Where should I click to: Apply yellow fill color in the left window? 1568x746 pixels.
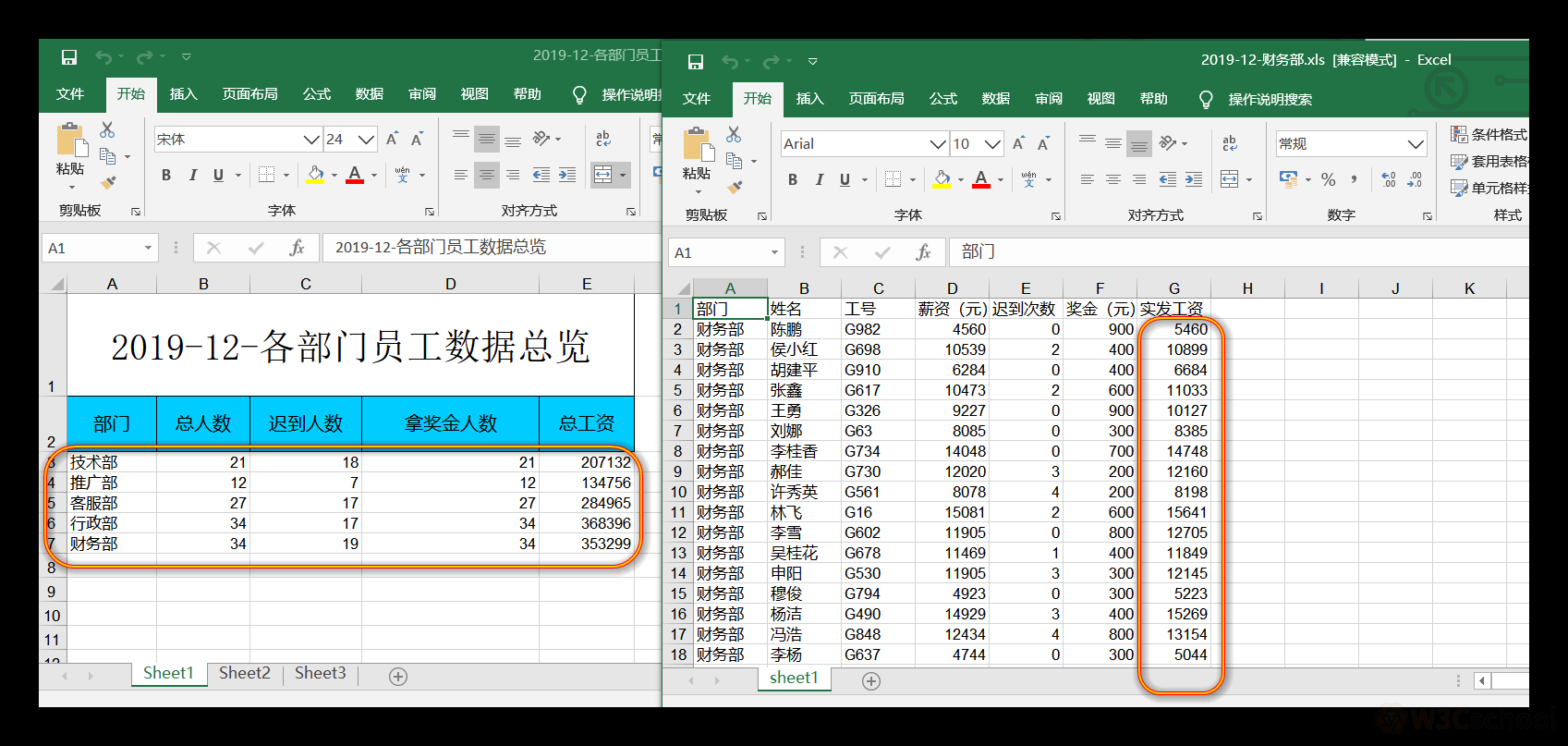click(x=316, y=175)
